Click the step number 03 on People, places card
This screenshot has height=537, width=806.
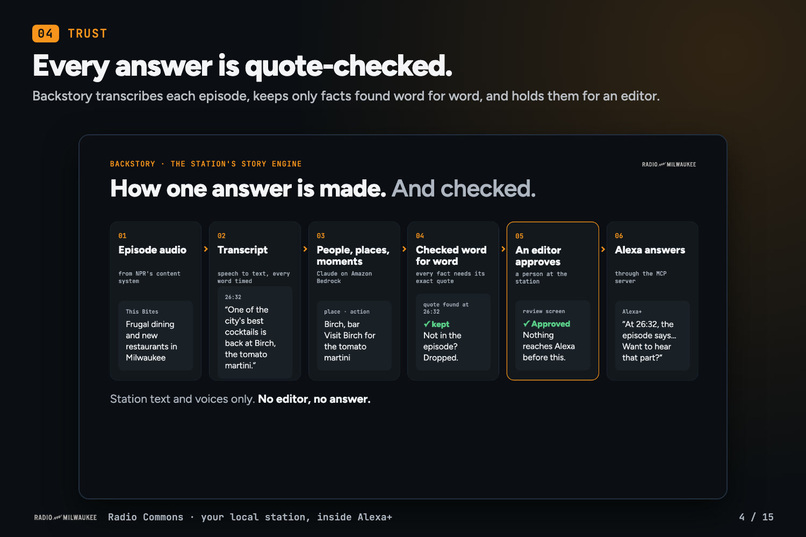(321, 236)
